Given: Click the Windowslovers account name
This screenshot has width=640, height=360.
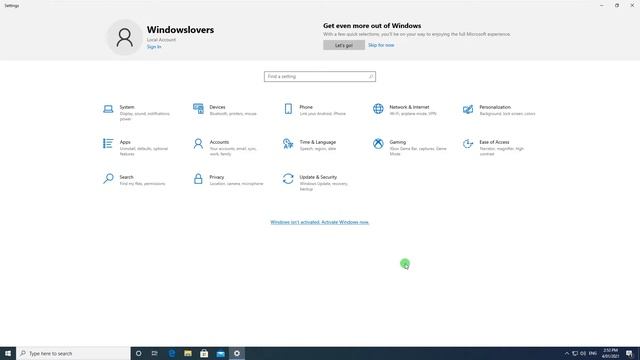Looking at the screenshot, I should [180, 30].
